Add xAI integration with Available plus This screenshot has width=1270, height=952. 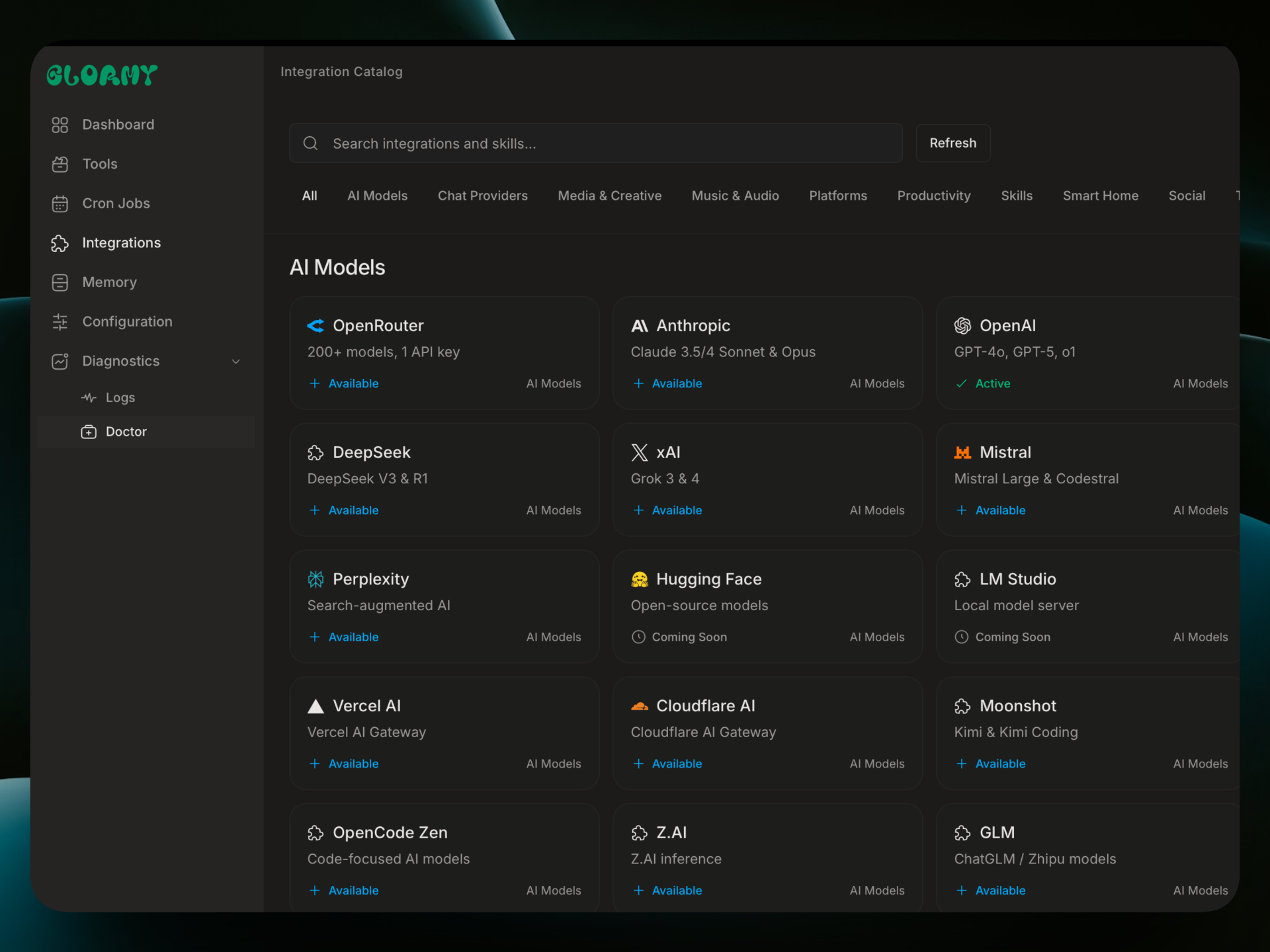(x=638, y=510)
